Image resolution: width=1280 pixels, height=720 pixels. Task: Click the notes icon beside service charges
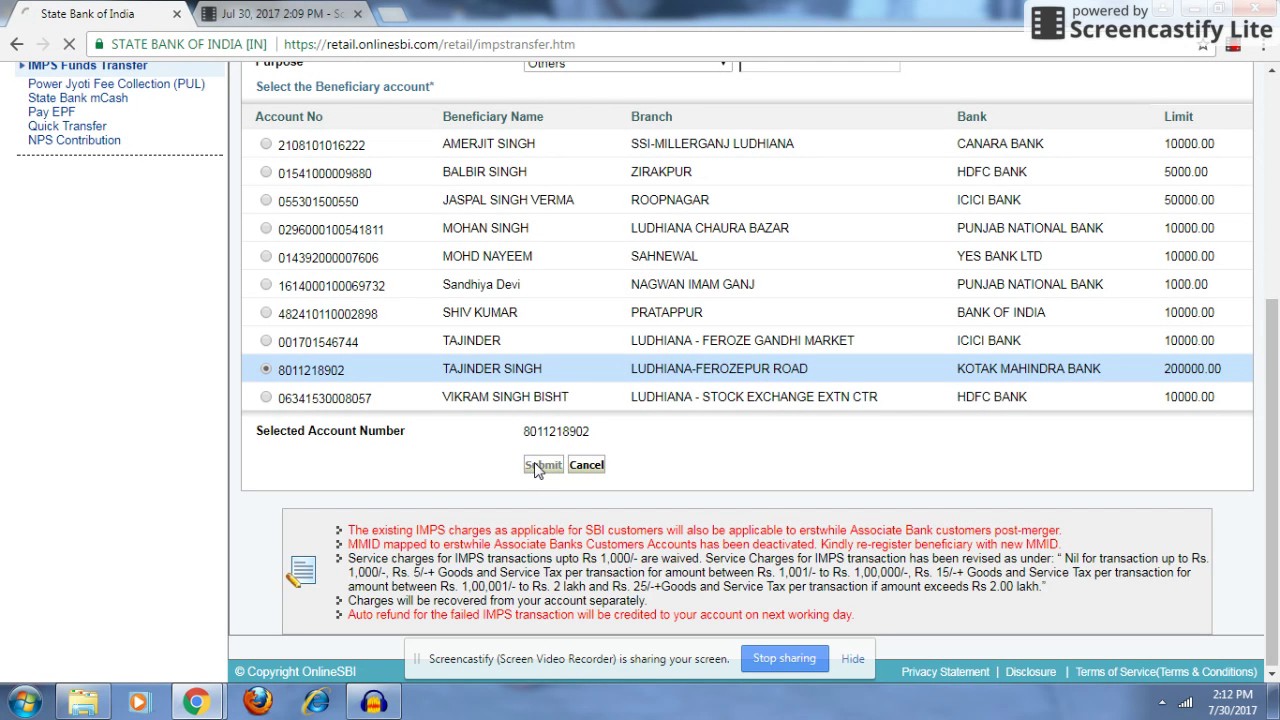click(301, 572)
